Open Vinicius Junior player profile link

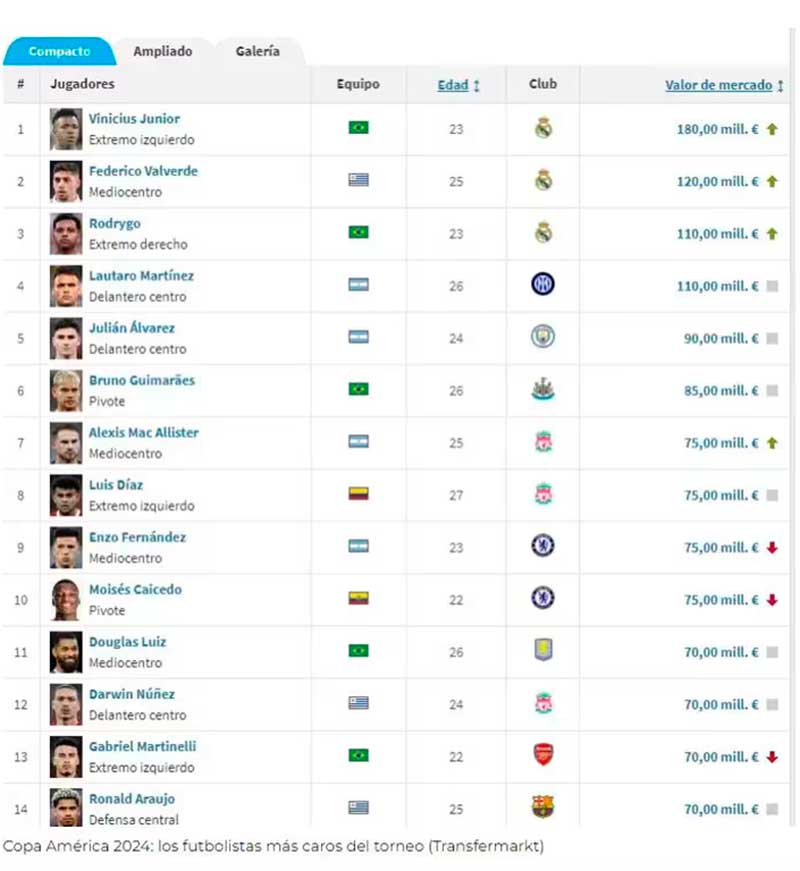(x=134, y=119)
